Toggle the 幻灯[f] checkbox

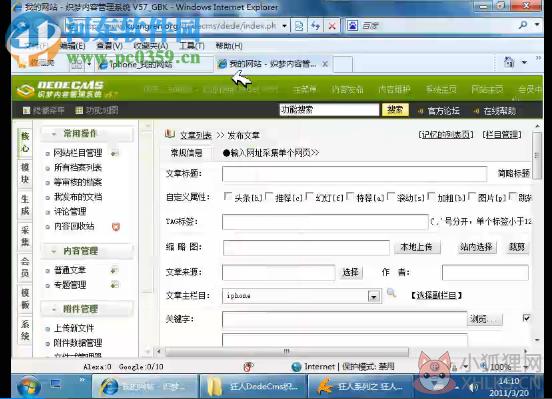[309, 196]
